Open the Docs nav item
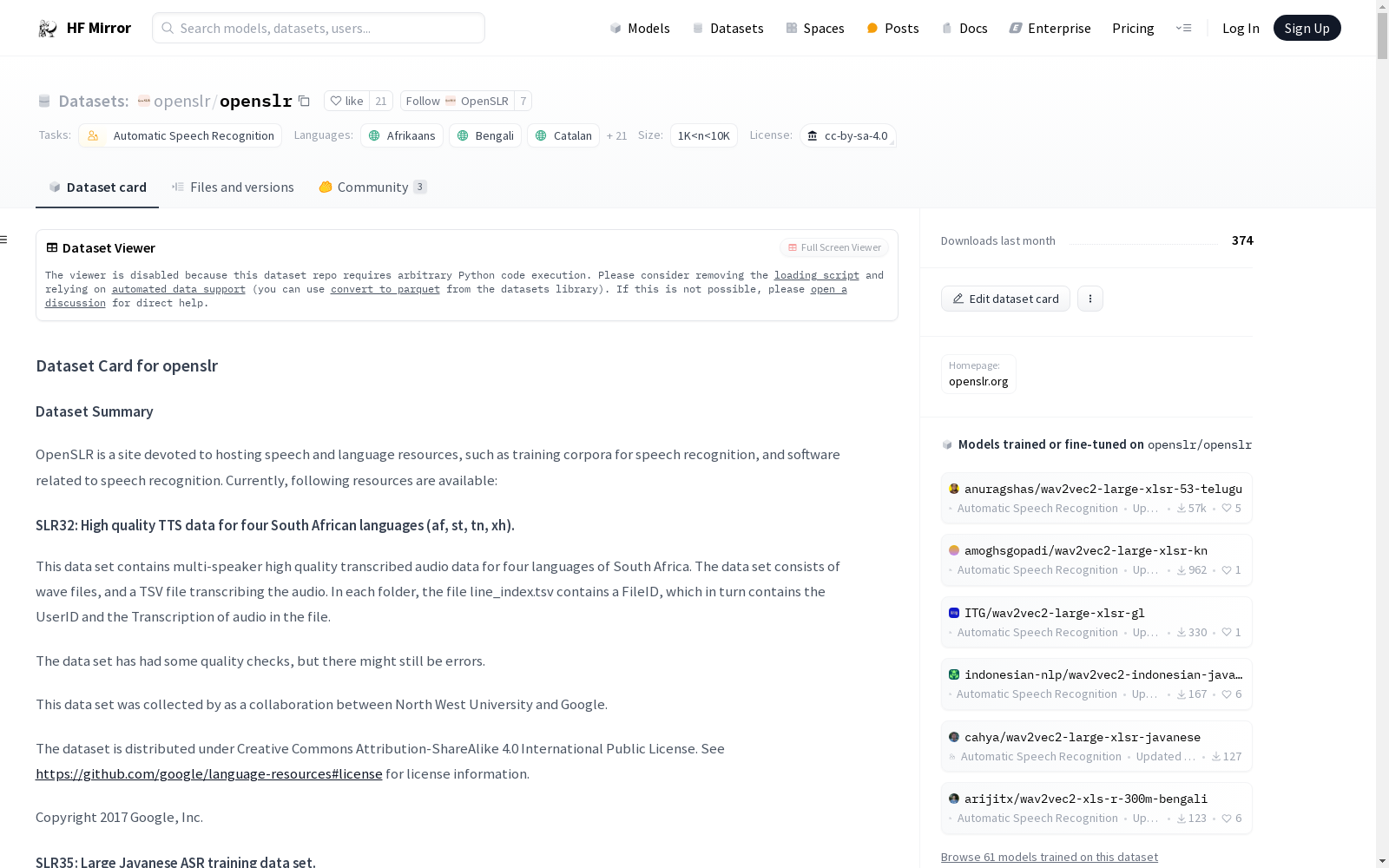The width and height of the screenshot is (1389, 868). point(964,29)
